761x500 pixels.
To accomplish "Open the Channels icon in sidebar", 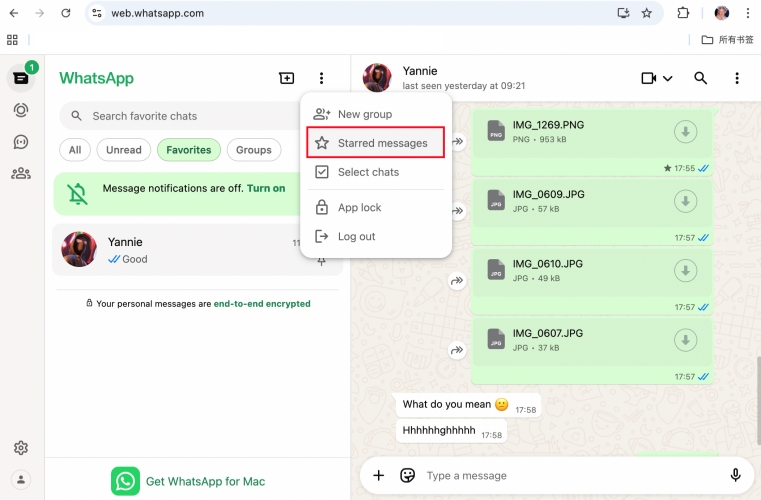I will tap(20, 142).
